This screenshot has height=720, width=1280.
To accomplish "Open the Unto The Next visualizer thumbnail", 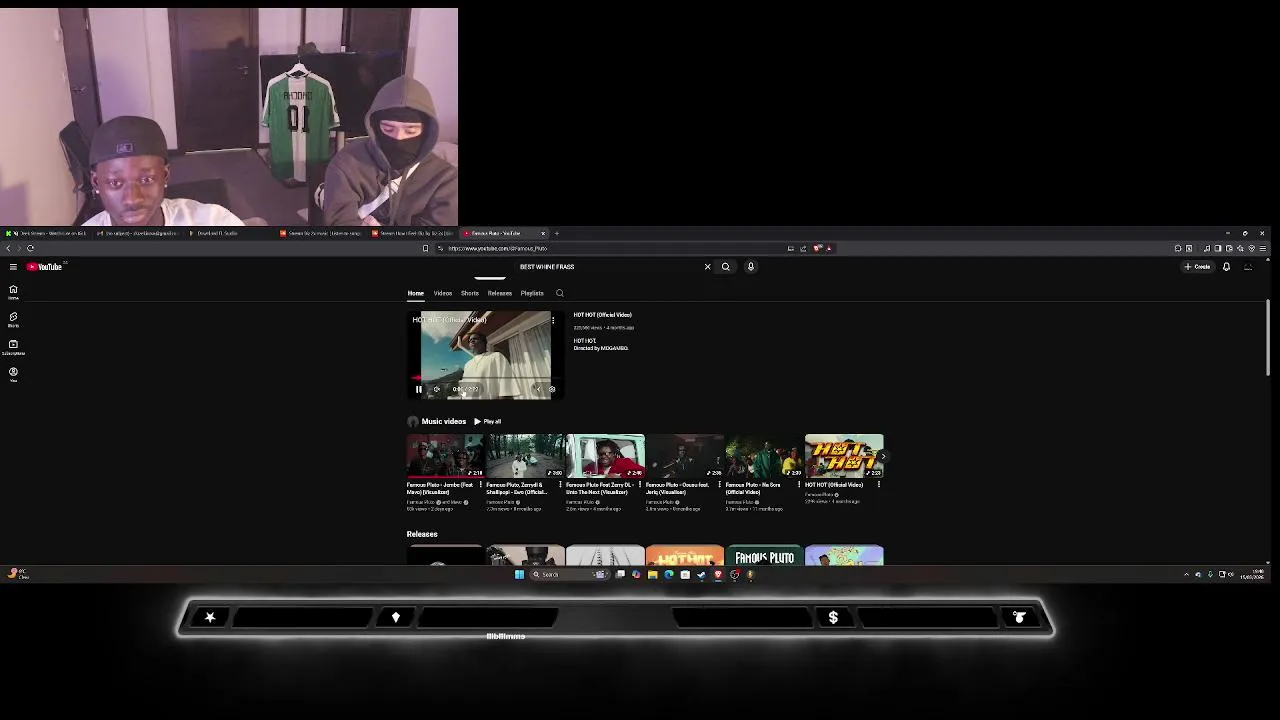I will tap(605, 456).
